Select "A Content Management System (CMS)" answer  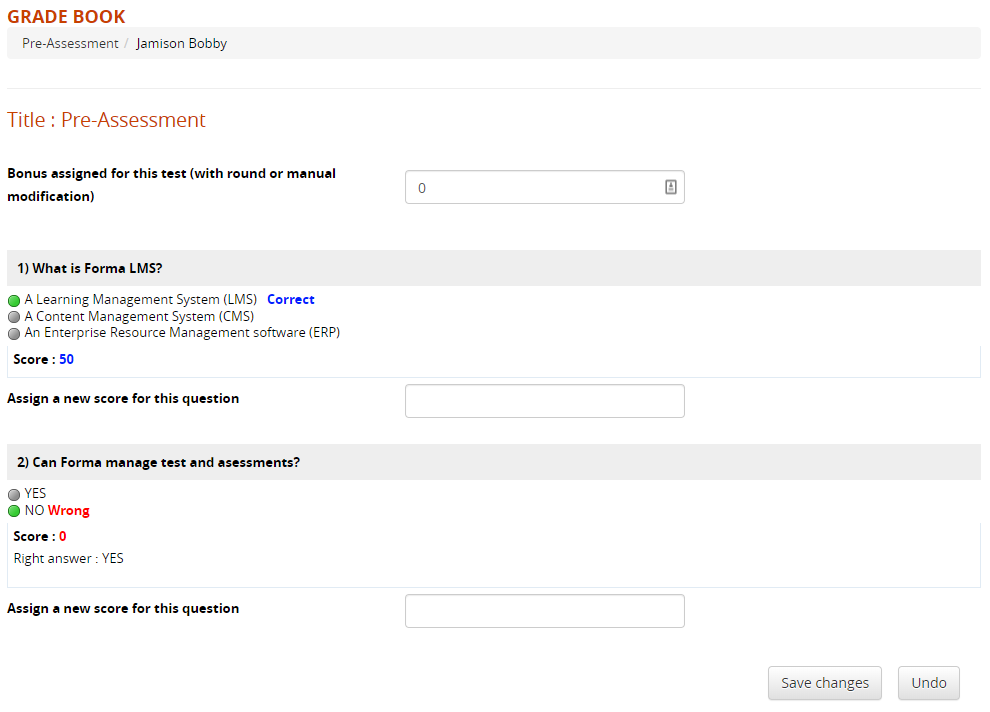(13, 316)
